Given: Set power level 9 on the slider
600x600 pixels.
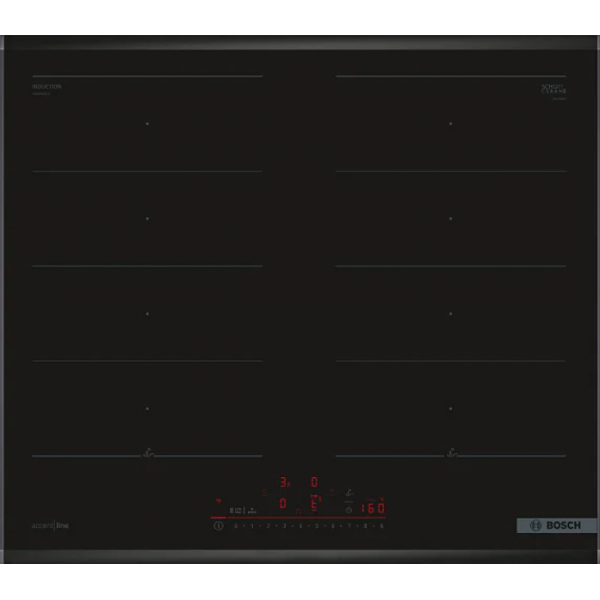Looking at the screenshot, I should 382,526.
